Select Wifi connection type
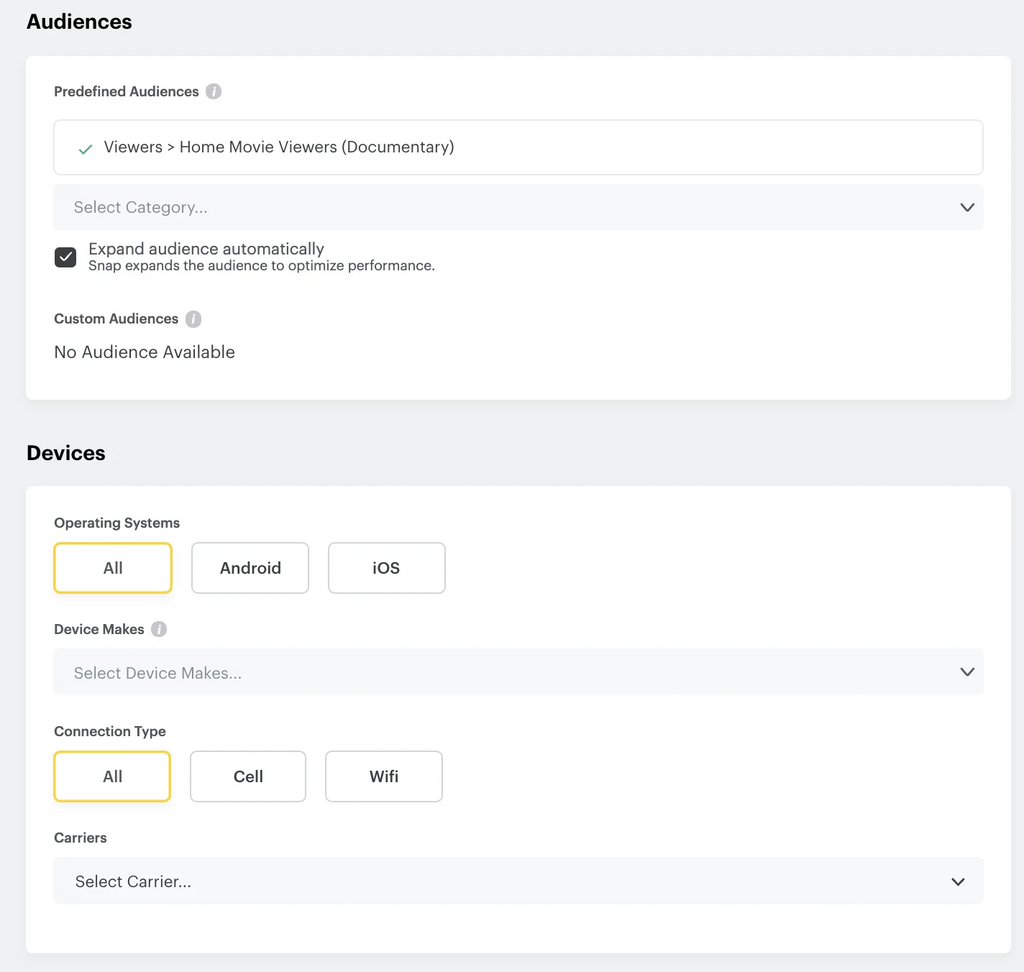The height and width of the screenshot is (972, 1024). coord(384,777)
